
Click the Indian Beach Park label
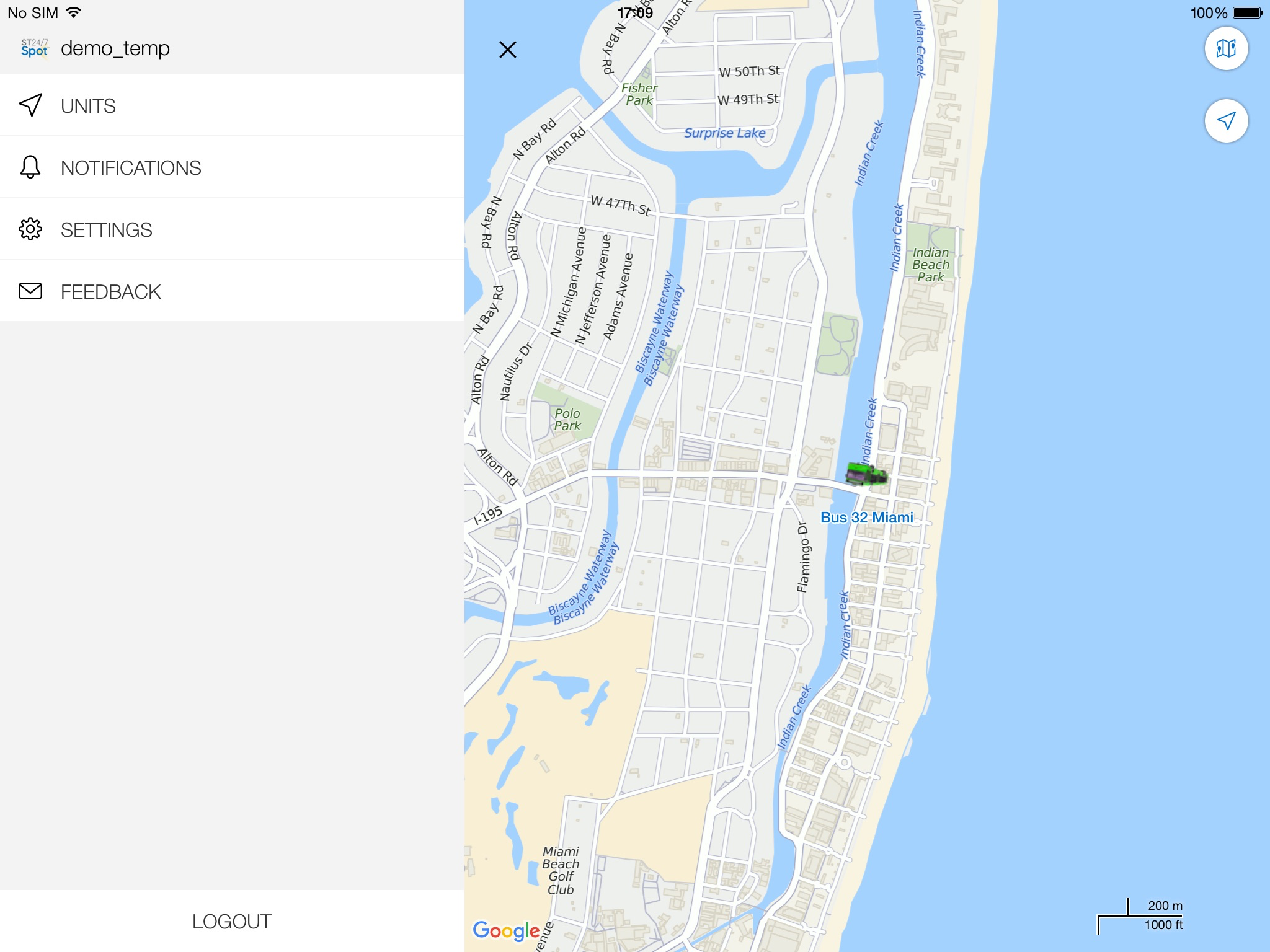pos(931,265)
